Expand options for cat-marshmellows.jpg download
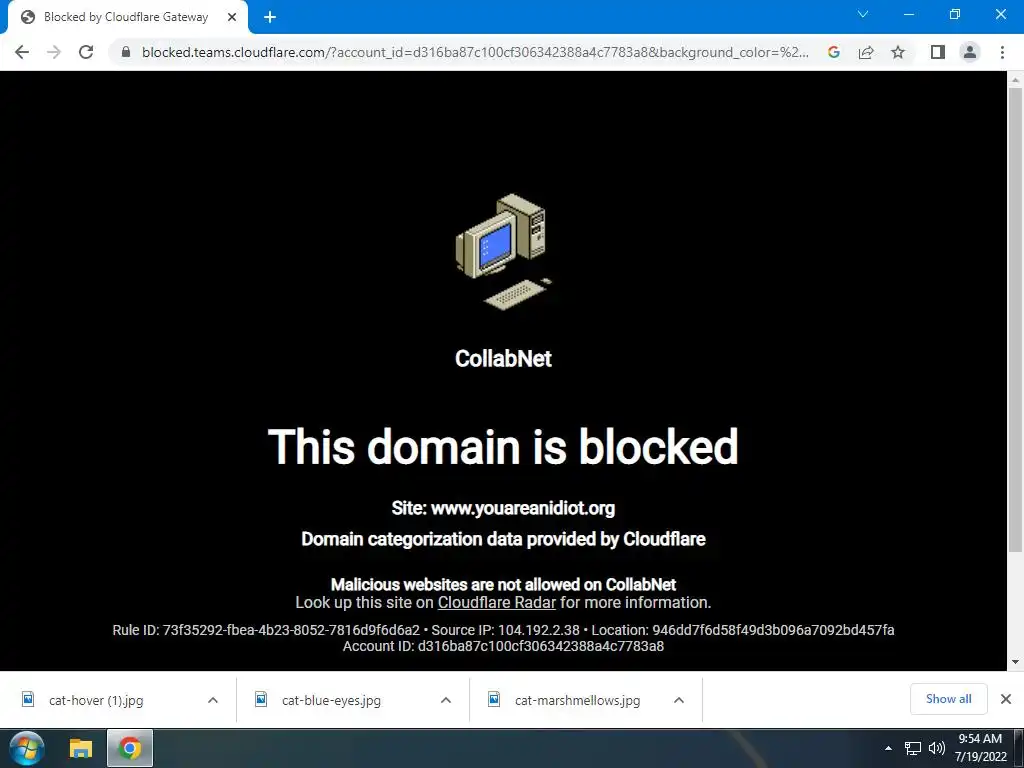 [x=679, y=700]
